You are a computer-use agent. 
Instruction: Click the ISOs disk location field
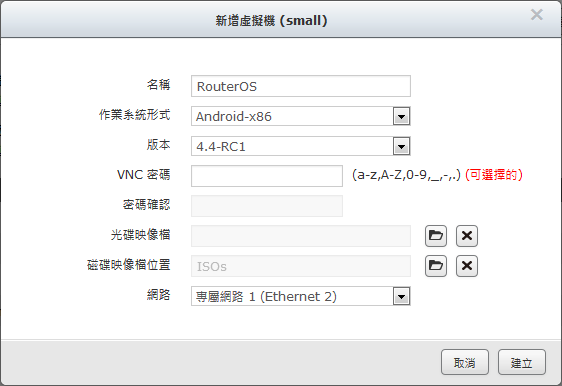pos(301,266)
